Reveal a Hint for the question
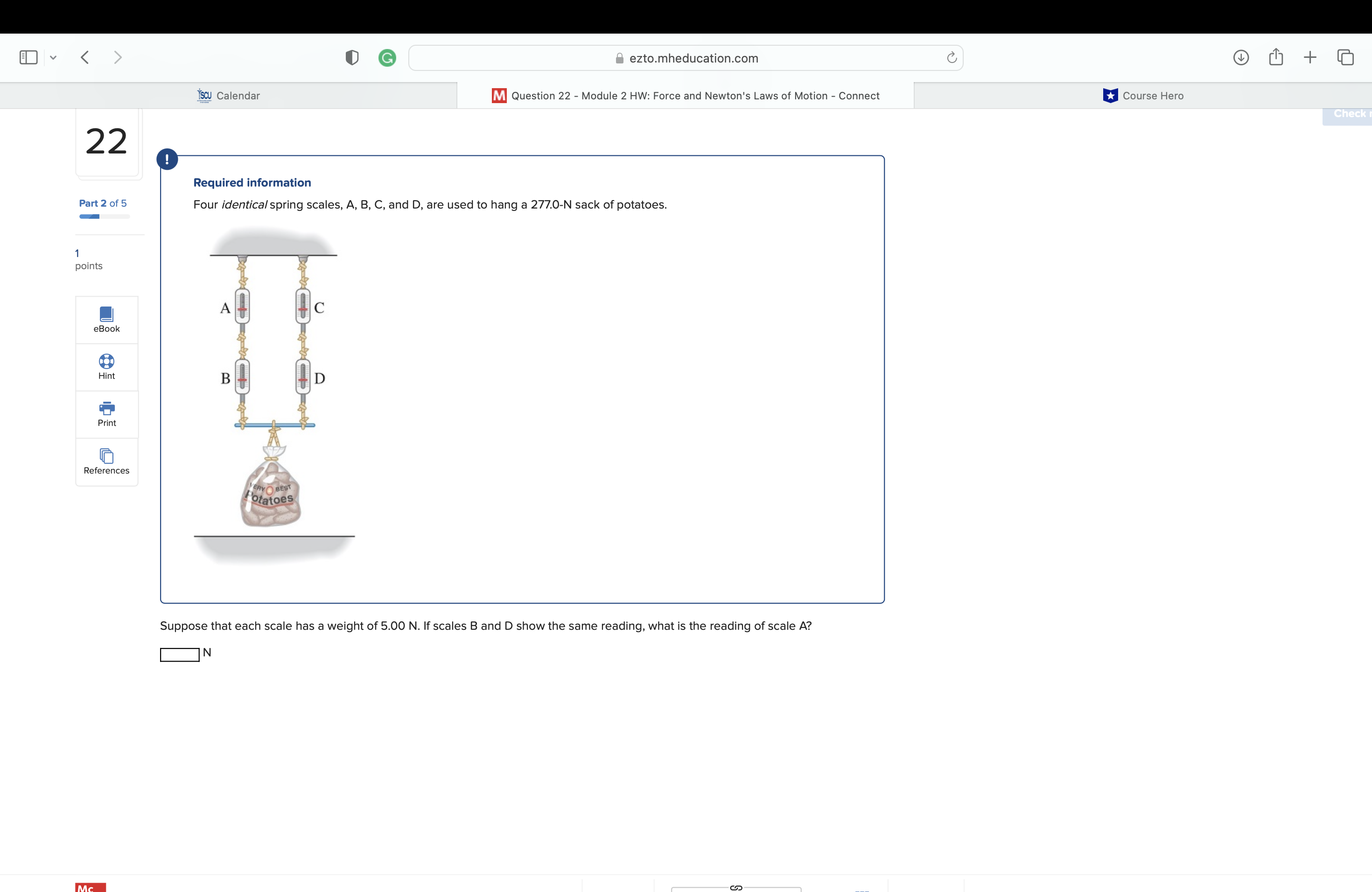The width and height of the screenshot is (1372, 892). tap(106, 367)
